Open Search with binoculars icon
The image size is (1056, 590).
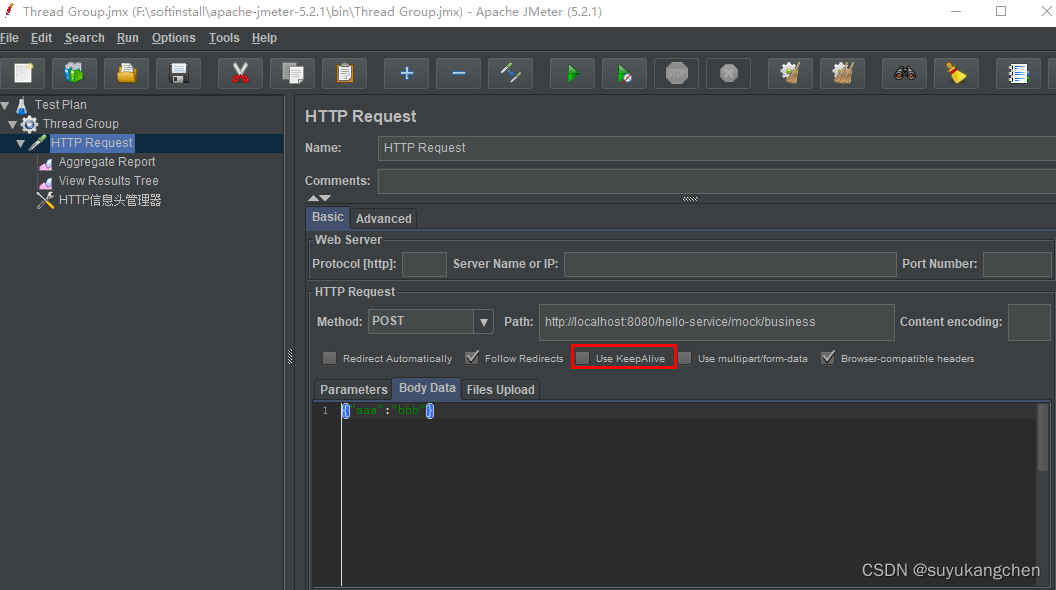point(904,73)
